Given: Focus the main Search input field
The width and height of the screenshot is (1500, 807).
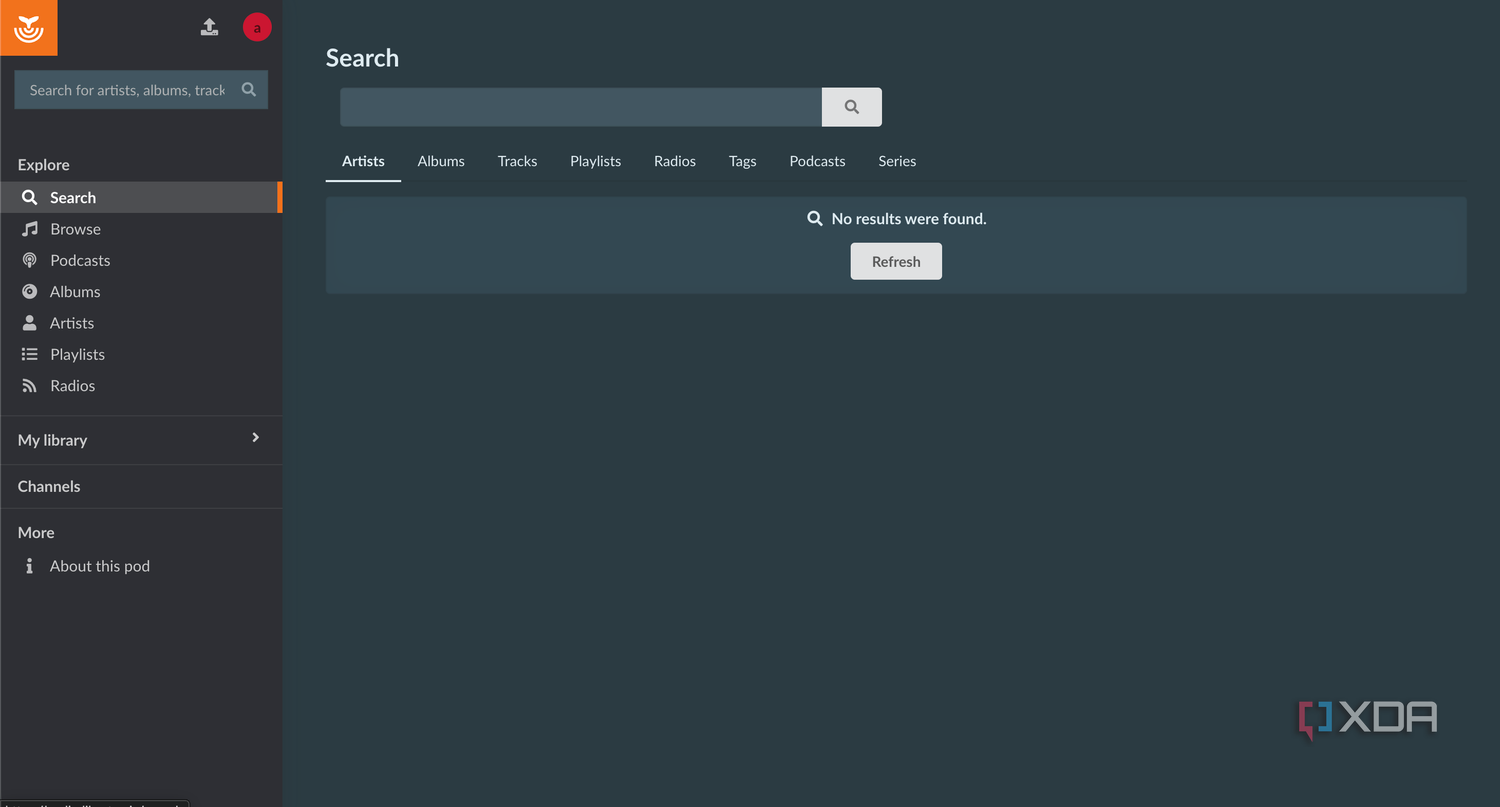Looking at the screenshot, I should [581, 107].
